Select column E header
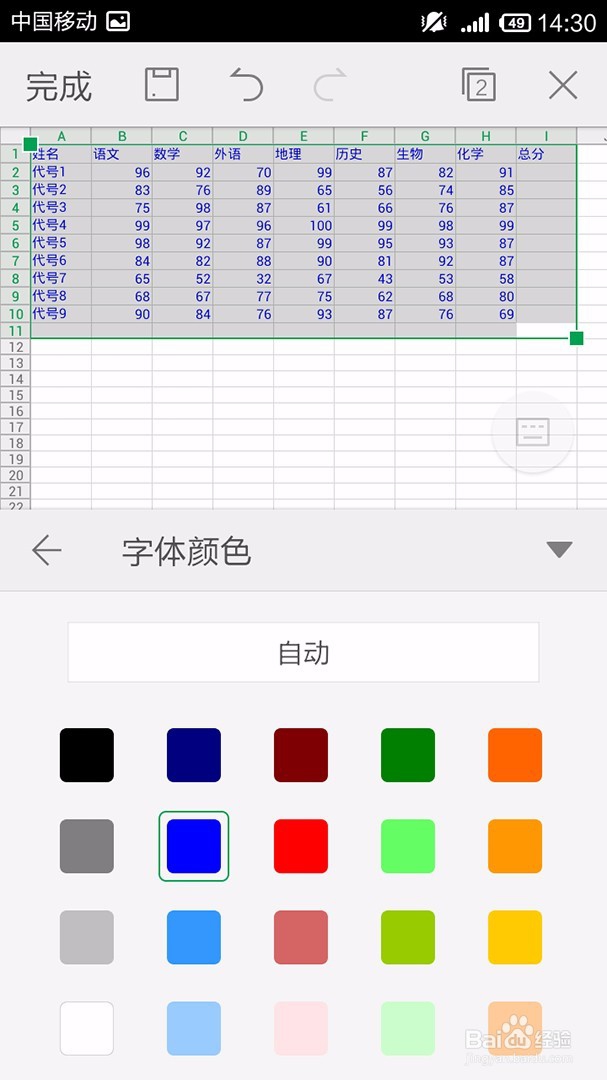Screen dimensions: 607x1080 [304, 136]
